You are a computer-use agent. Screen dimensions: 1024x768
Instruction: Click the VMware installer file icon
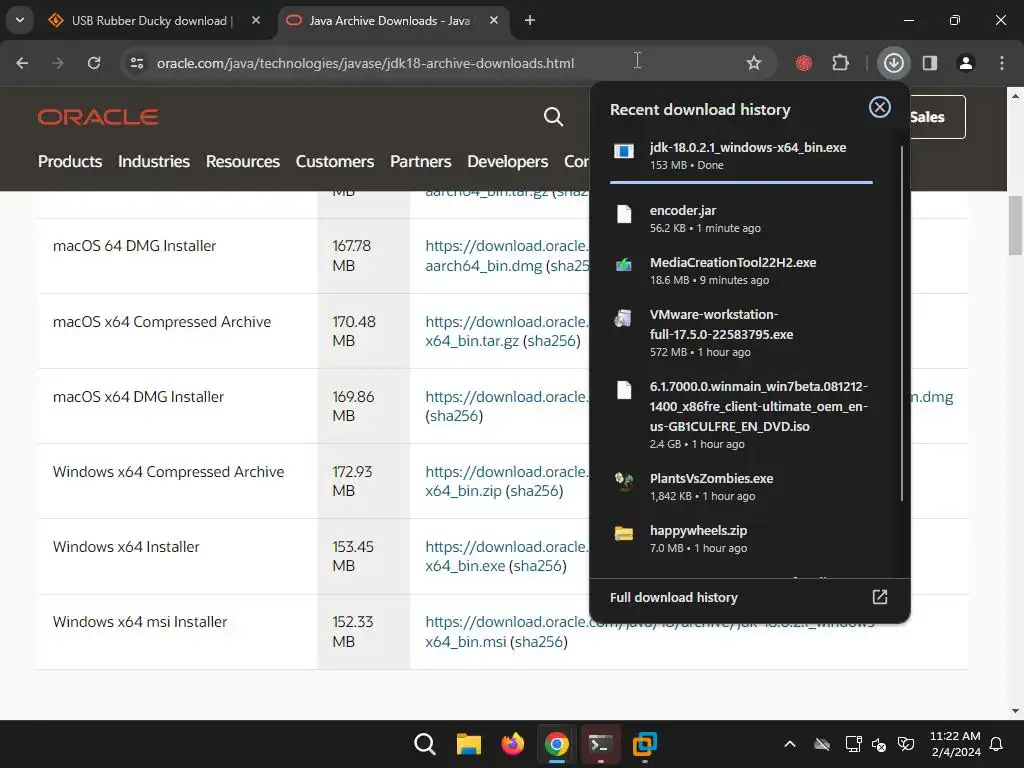point(623,318)
